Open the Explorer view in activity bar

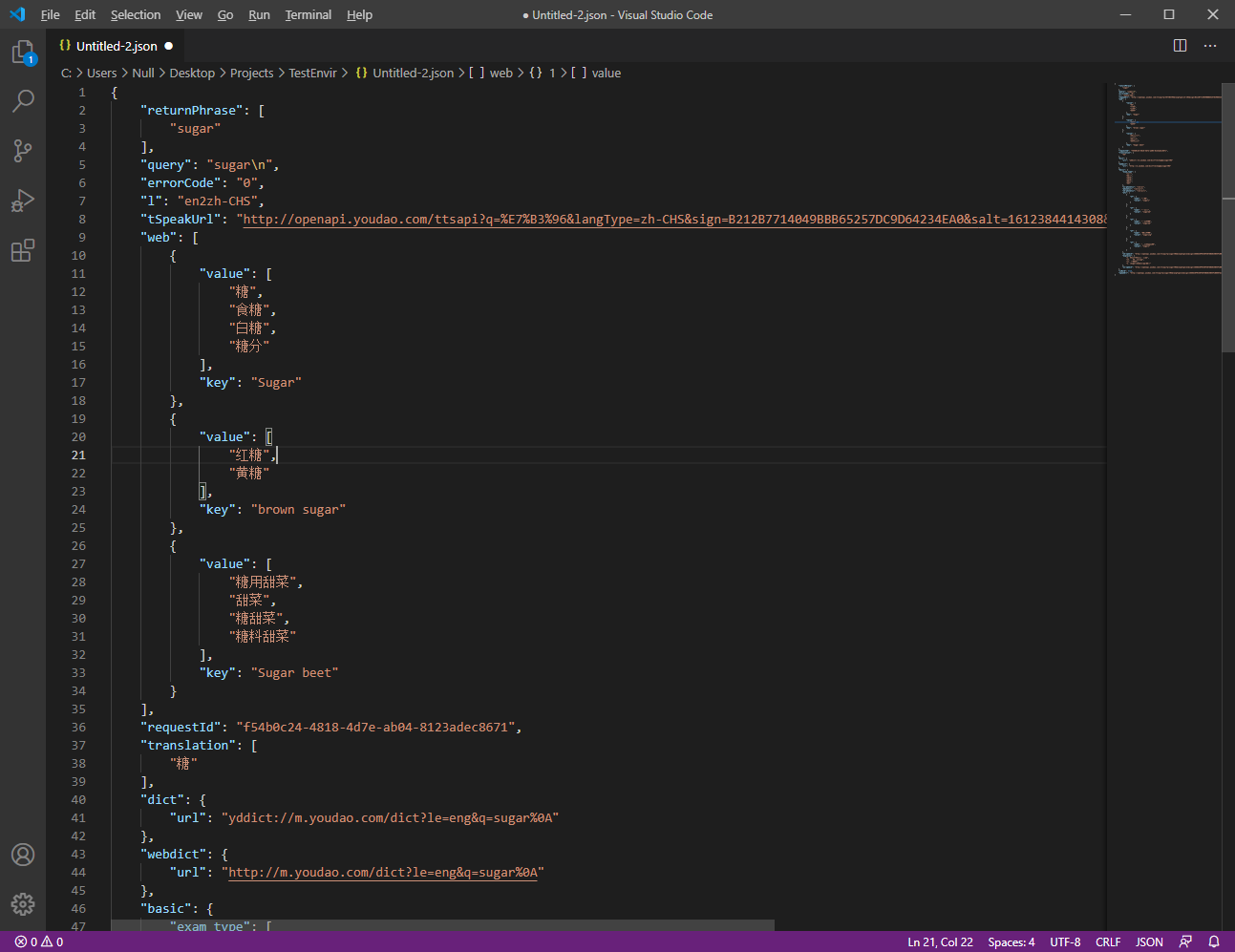pos(23,53)
